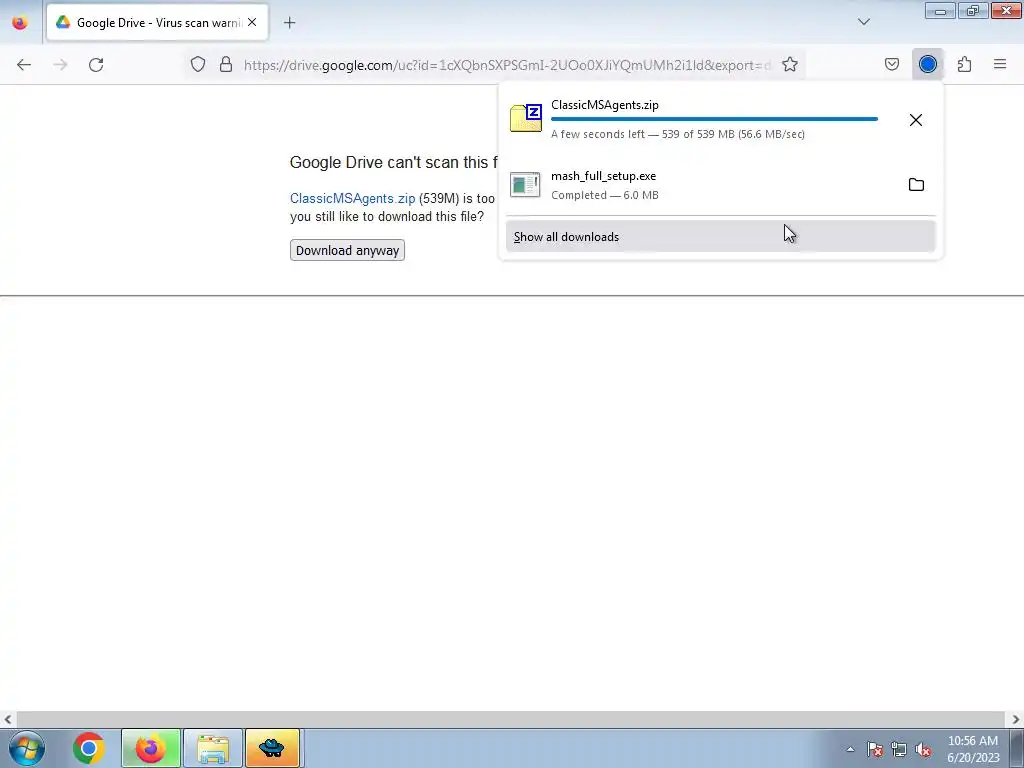Select the Google Drive Virus scan warning tab
The width and height of the screenshot is (1024, 768).
tap(157, 22)
